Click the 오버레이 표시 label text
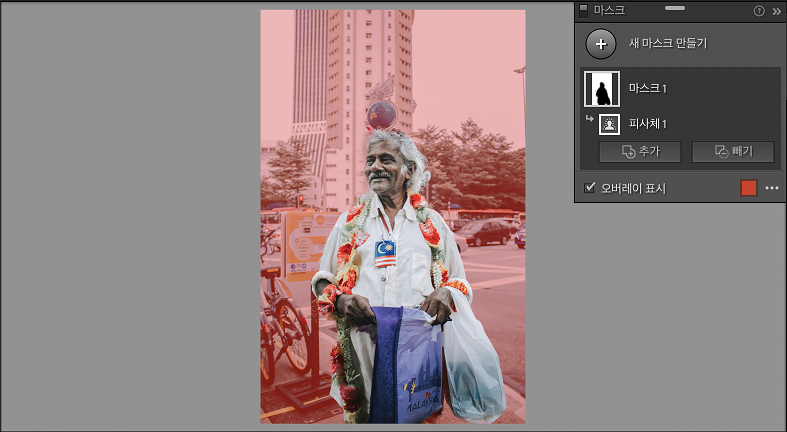Image resolution: width=787 pixels, height=432 pixels. tap(633, 189)
